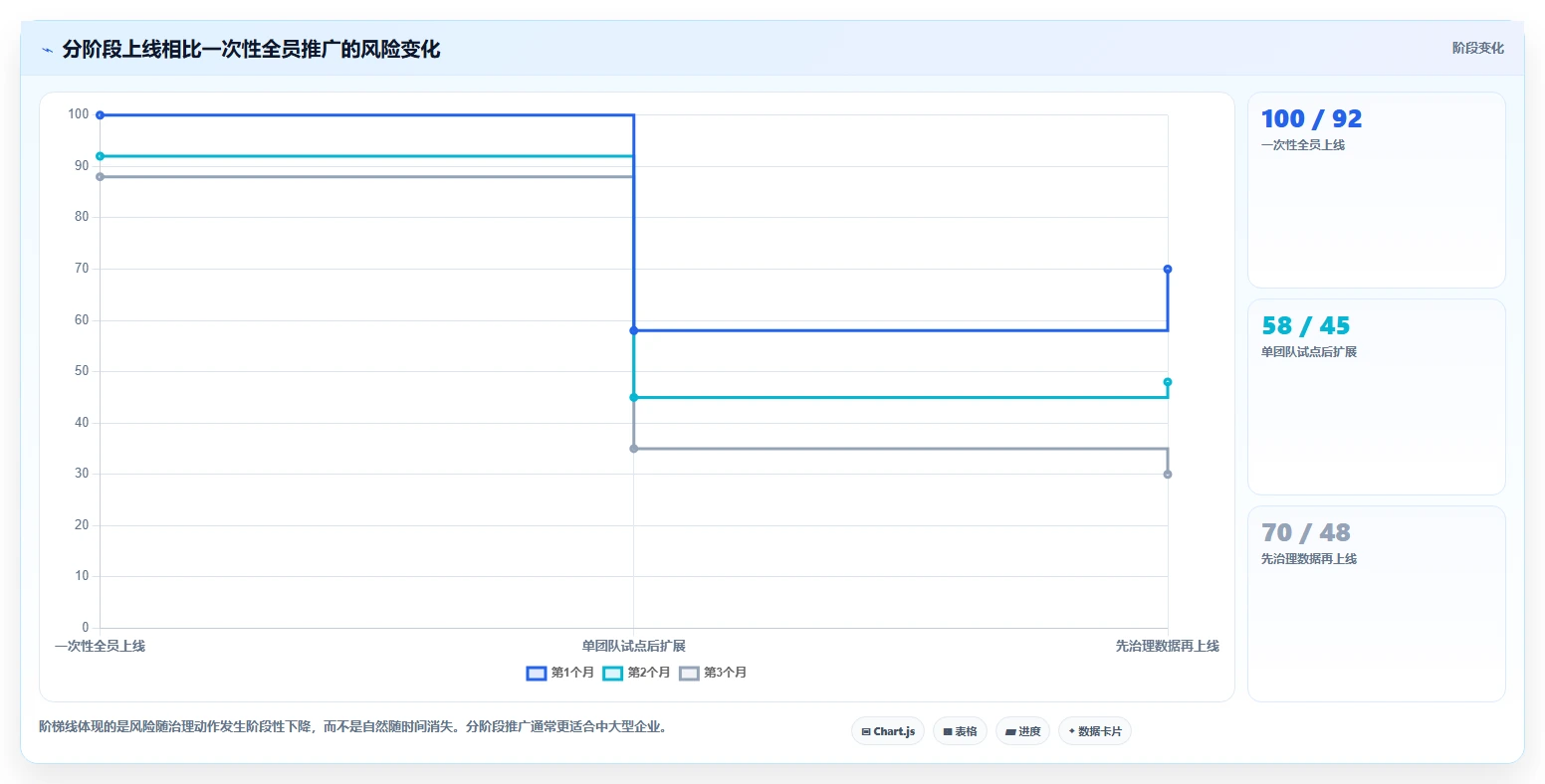Toggle the 第2个月 legend series

pyautogui.click(x=637, y=674)
